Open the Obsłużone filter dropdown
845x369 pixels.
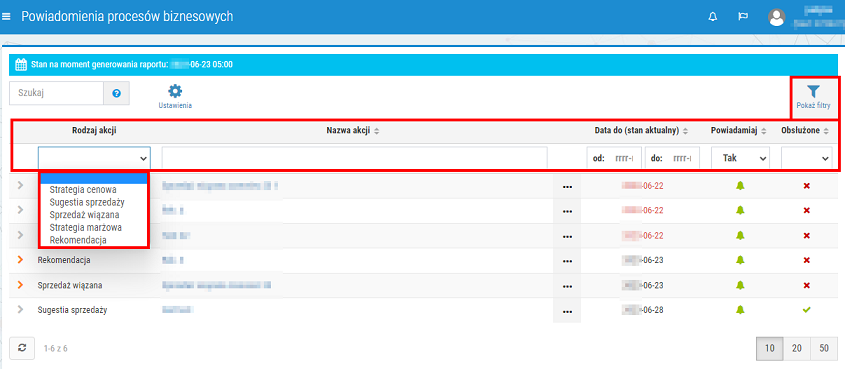807,158
